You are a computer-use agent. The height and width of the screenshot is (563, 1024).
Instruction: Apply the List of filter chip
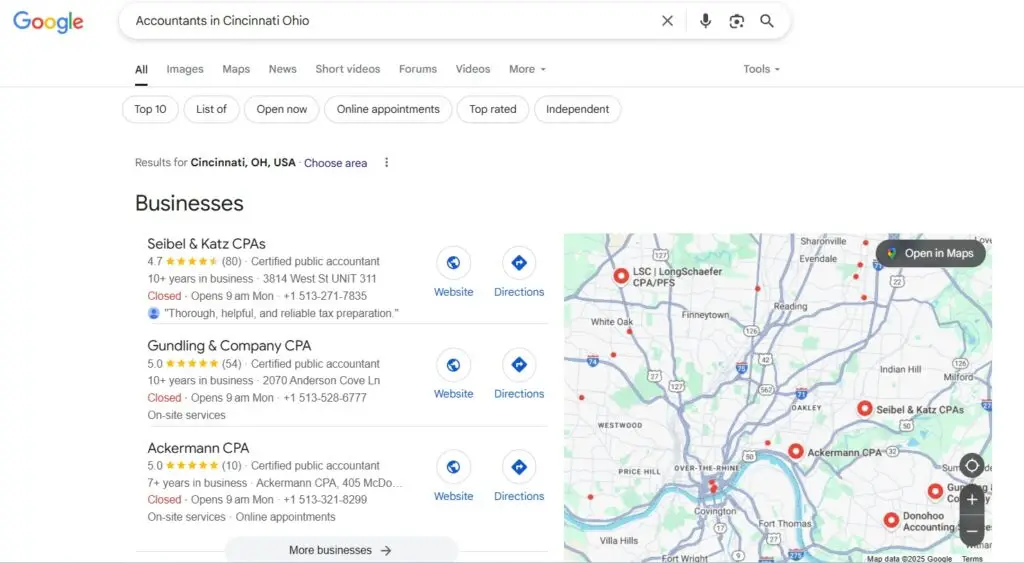[x=212, y=109]
